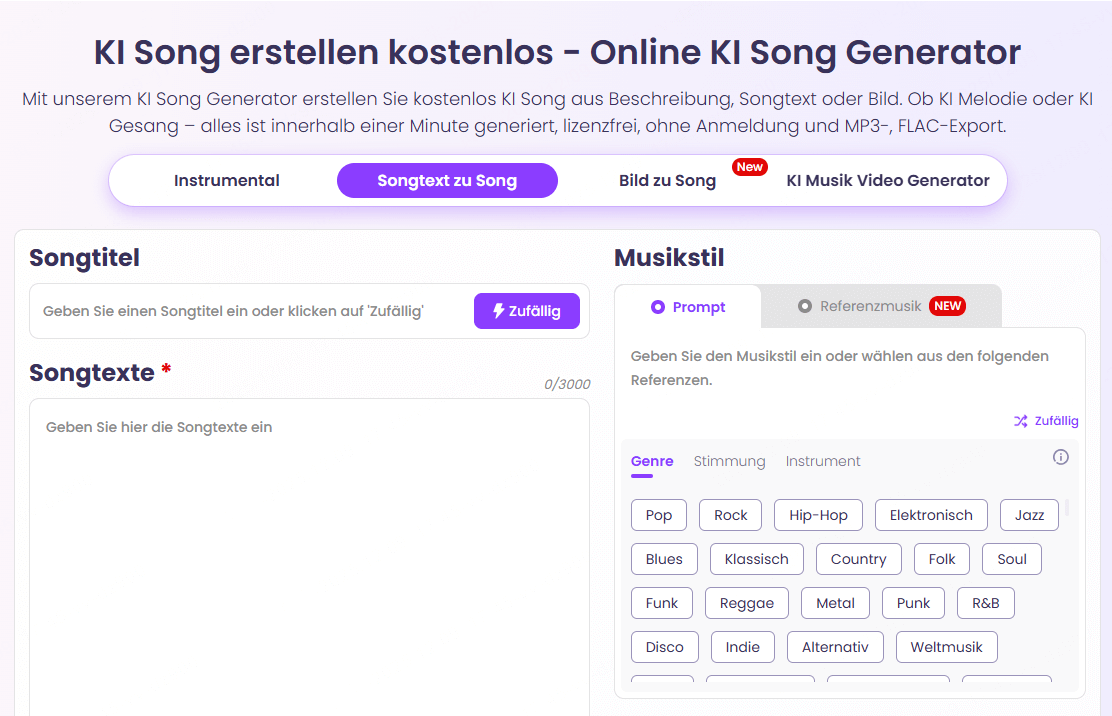Click the lightning Zufällig button for Songtitel
Image resolution: width=1112 pixels, height=716 pixels.
tap(527, 311)
